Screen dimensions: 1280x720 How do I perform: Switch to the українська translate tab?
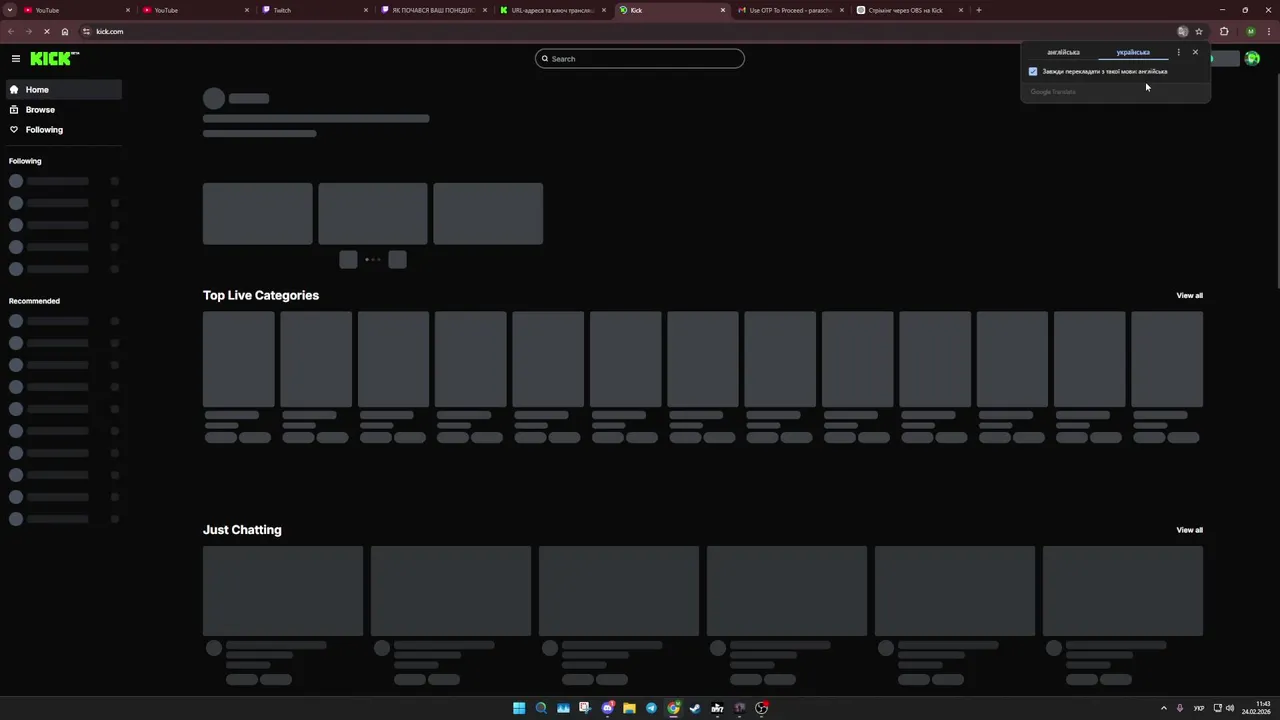(1133, 52)
